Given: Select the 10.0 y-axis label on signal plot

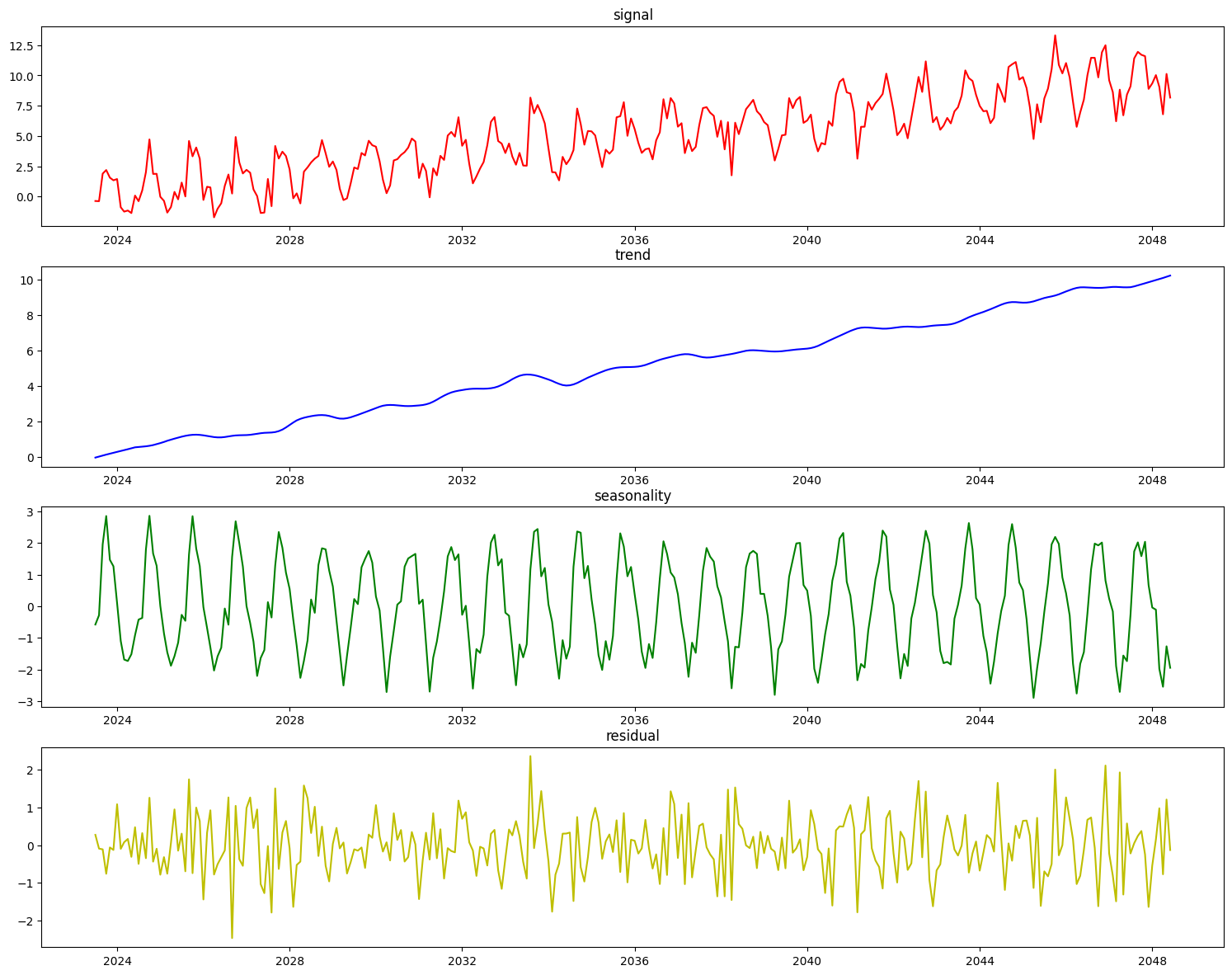Looking at the screenshot, I should 20,76.
